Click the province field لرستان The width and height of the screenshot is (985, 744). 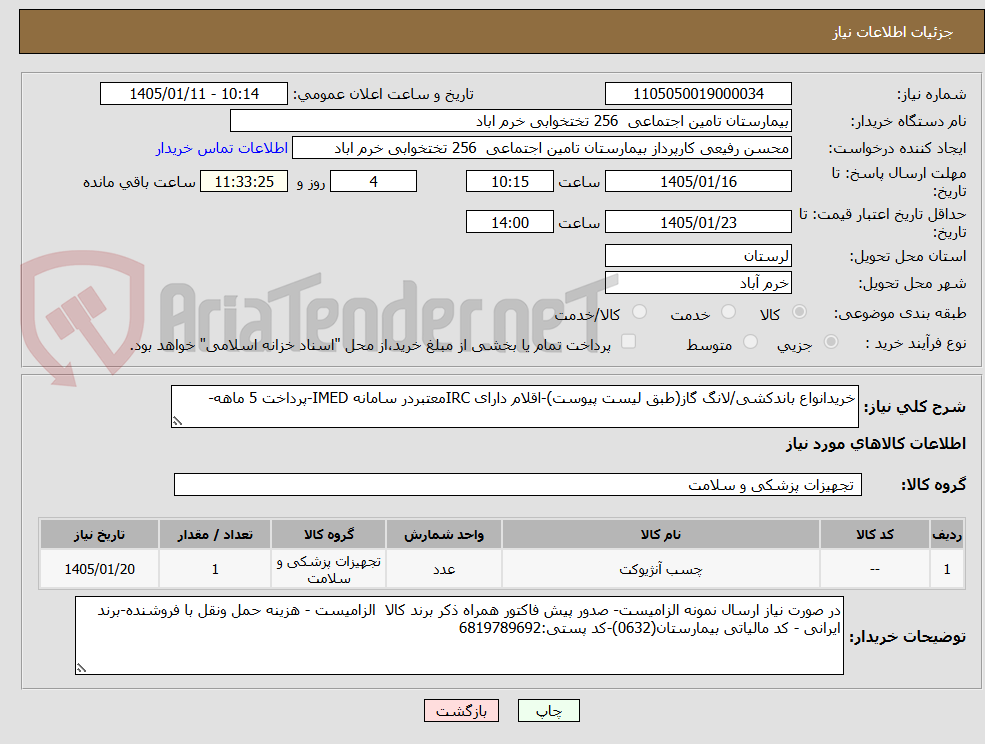tap(698, 256)
